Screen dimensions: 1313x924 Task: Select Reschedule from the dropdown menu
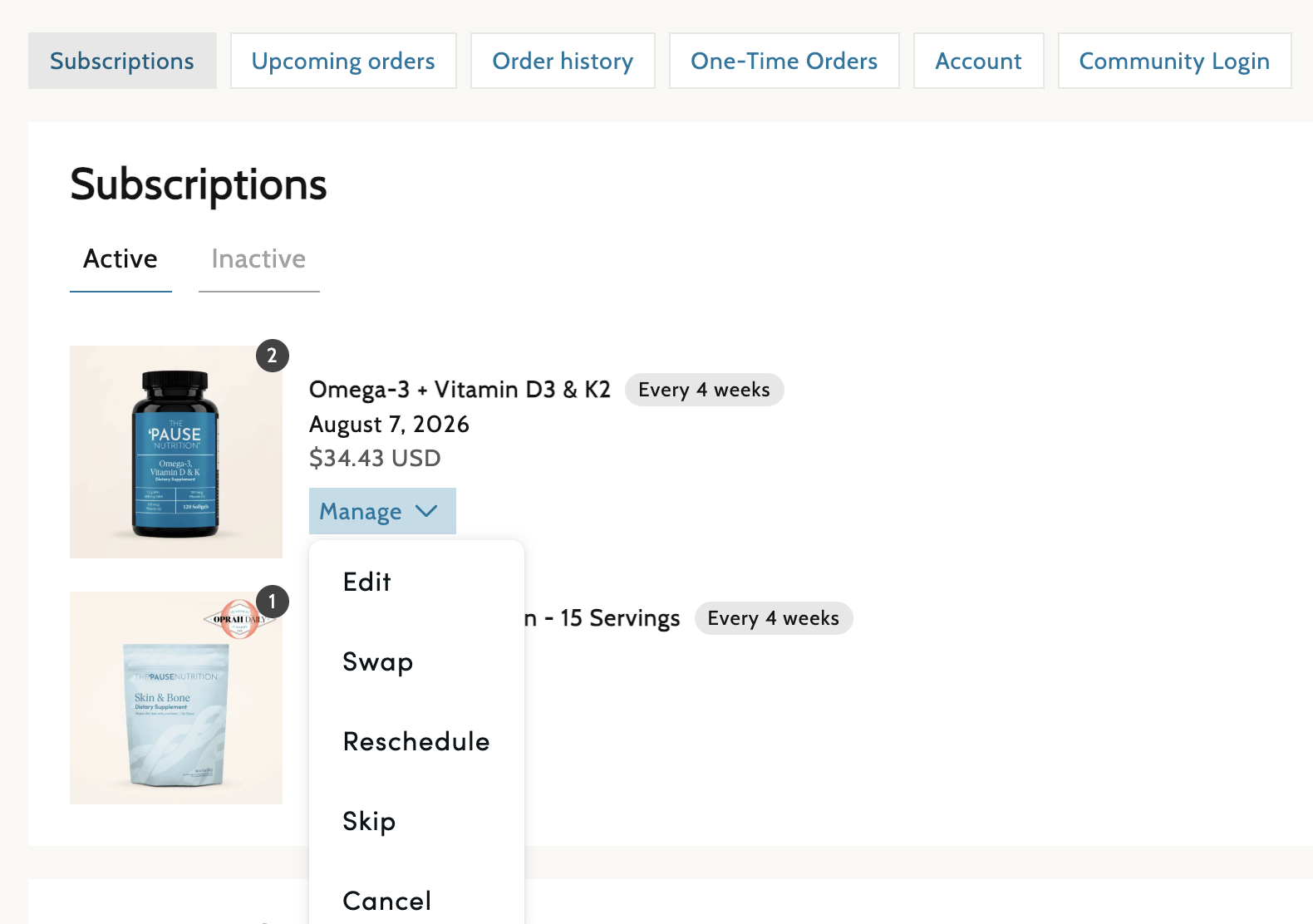click(x=416, y=741)
